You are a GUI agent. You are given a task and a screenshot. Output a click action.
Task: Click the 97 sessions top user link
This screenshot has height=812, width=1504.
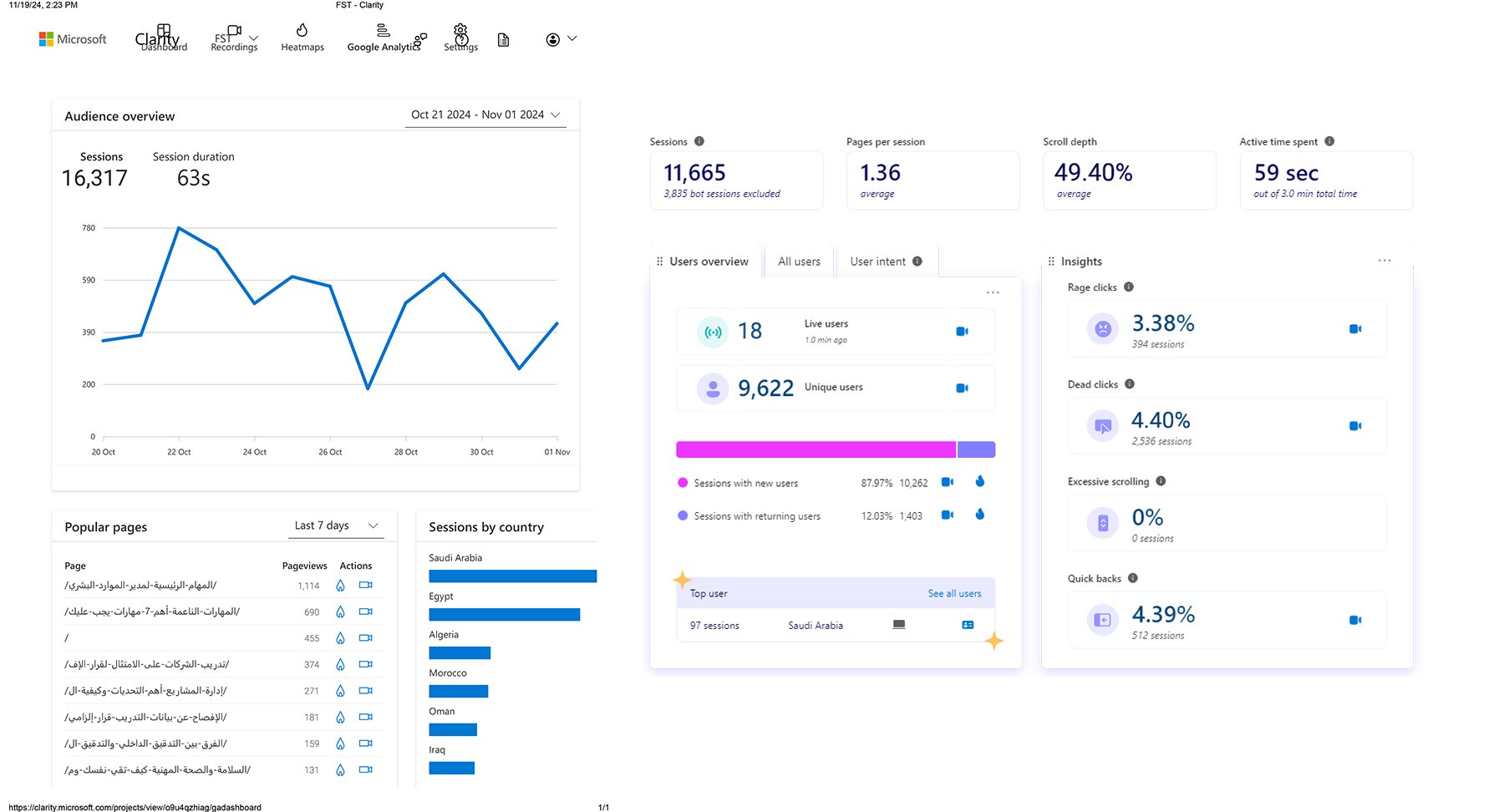714,626
